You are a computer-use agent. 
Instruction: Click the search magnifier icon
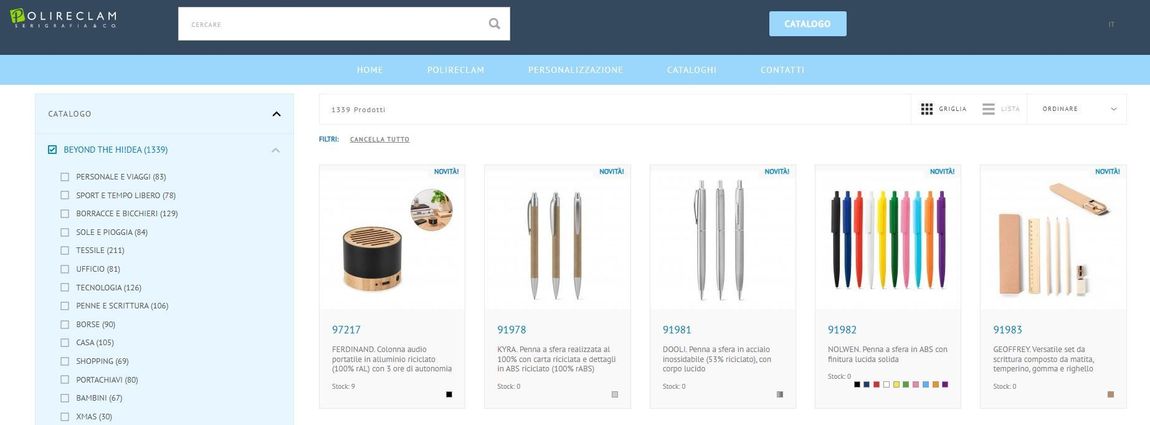494,23
